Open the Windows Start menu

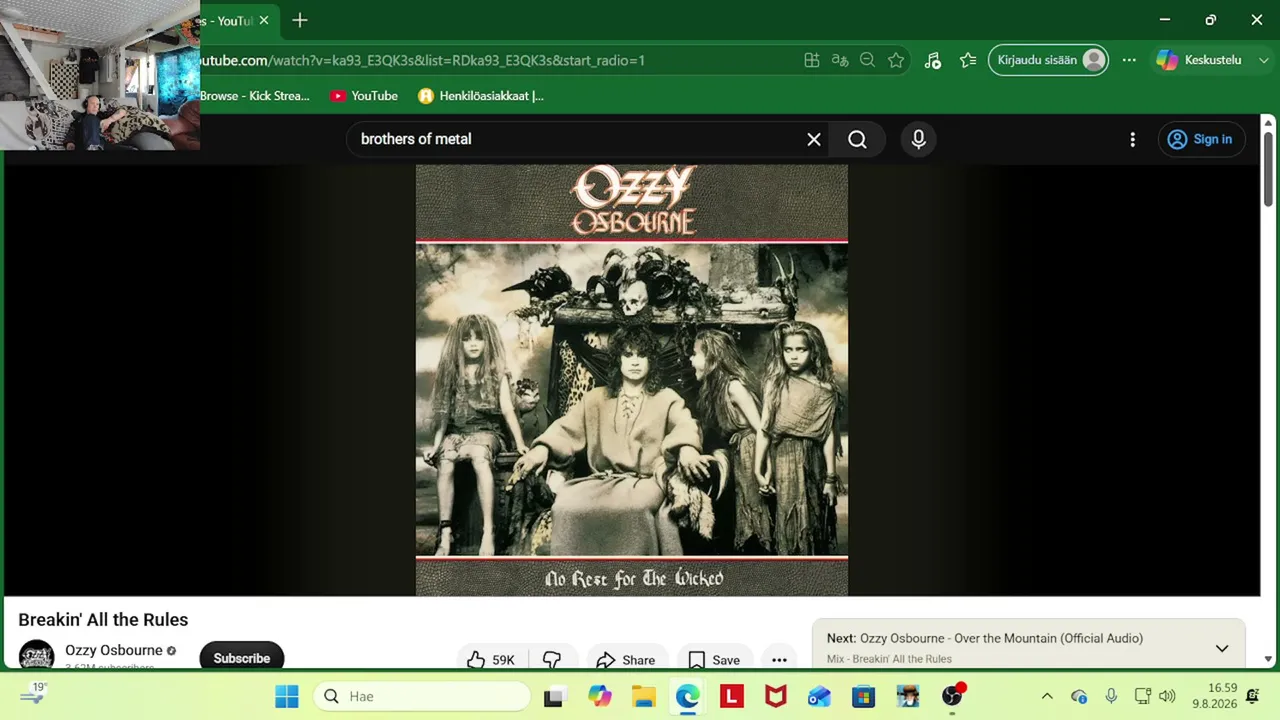287,696
